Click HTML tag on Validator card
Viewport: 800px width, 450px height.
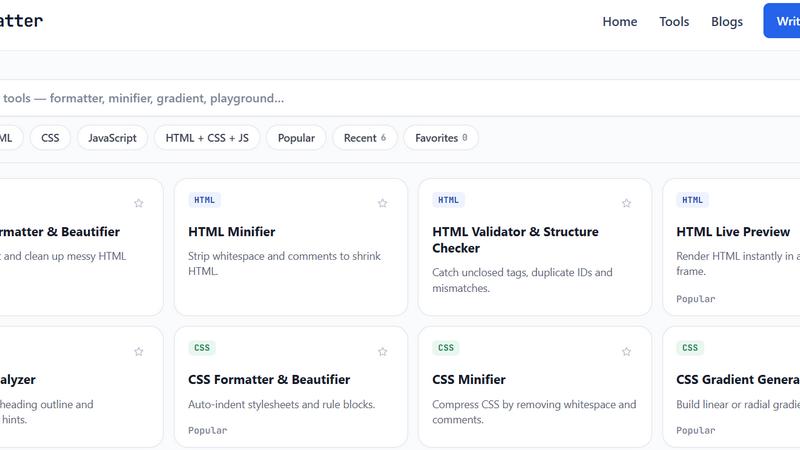[448, 200]
